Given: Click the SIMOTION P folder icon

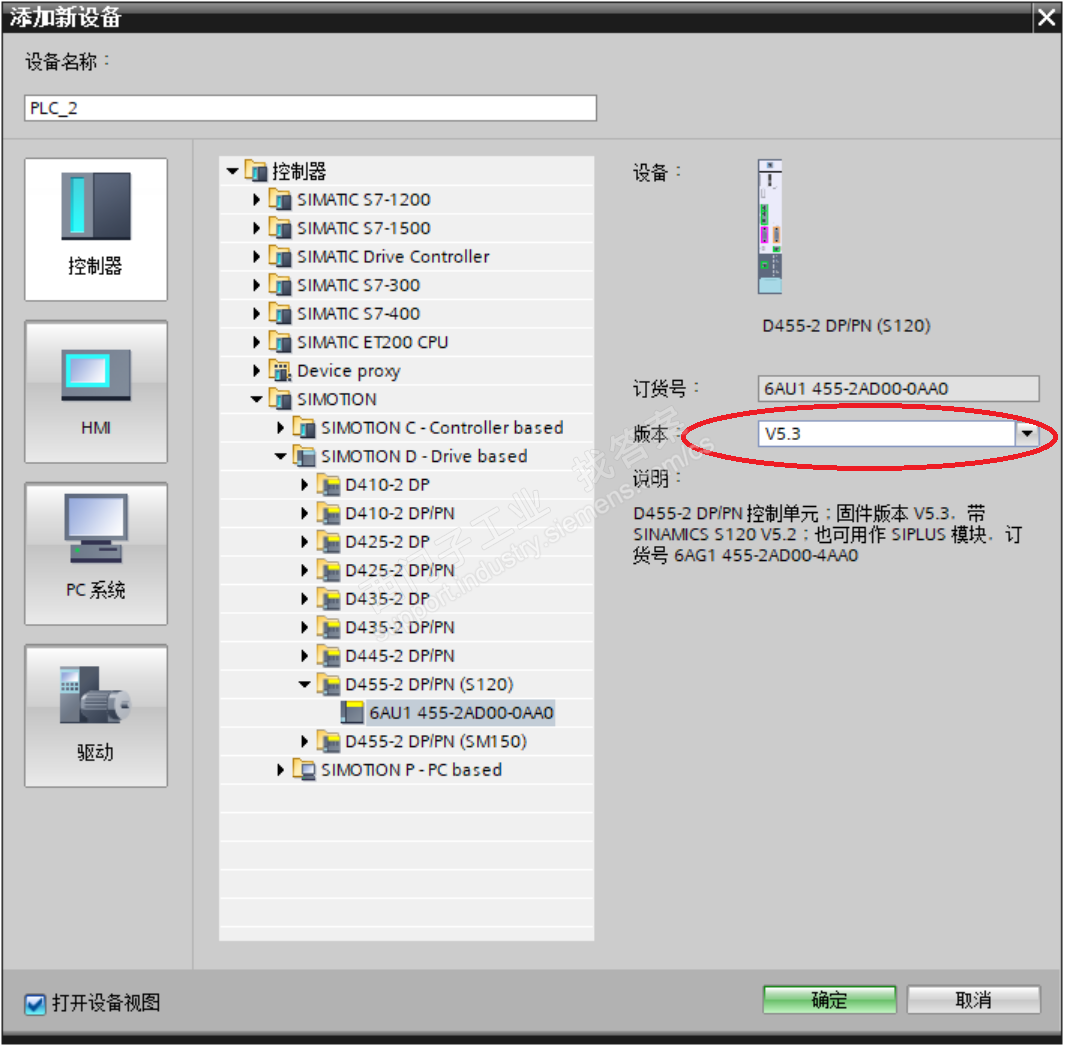Looking at the screenshot, I should pyautogui.click(x=304, y=770).
